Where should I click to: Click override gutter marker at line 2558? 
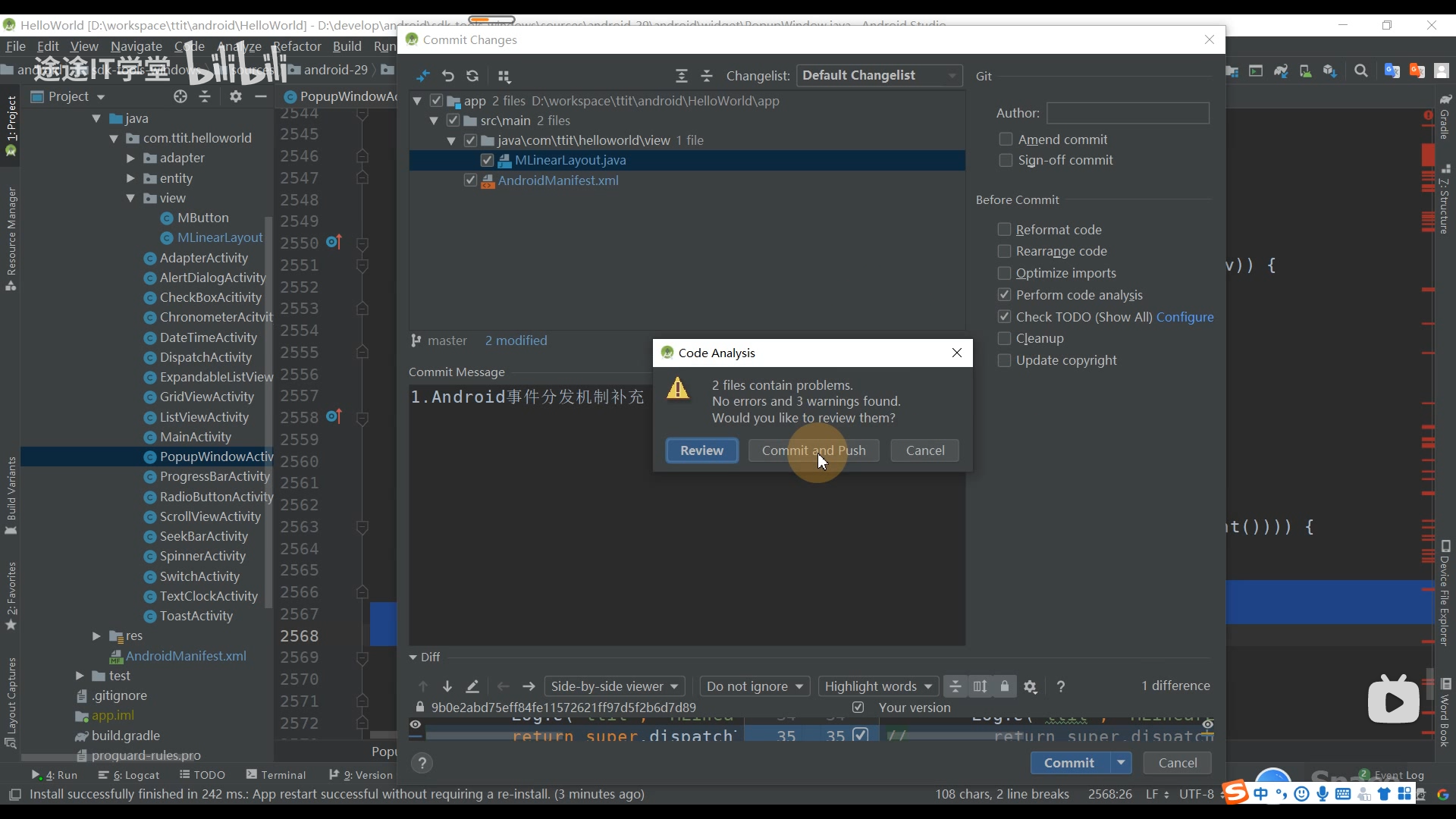[x=334, y=416]
